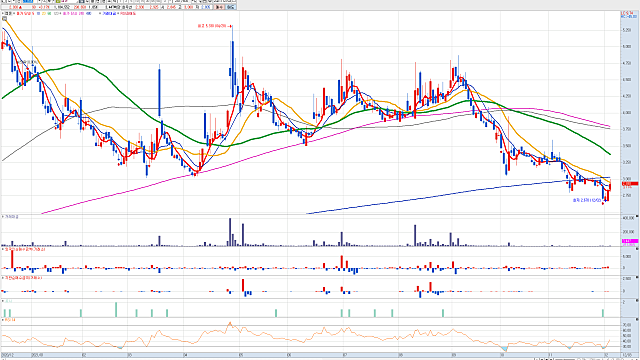Click the small chart settings icon at chart's top-left corner

pos(4,18)
